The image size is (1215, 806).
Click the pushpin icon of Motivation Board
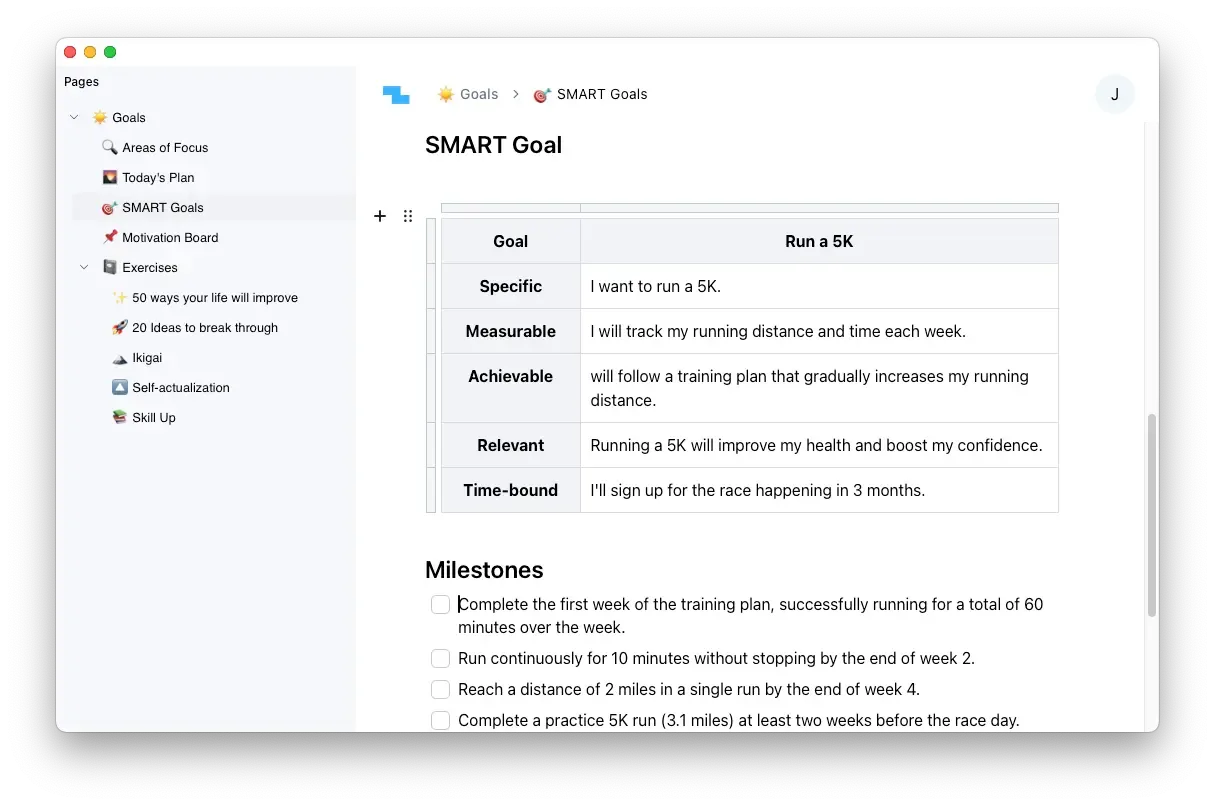(110, 238)
